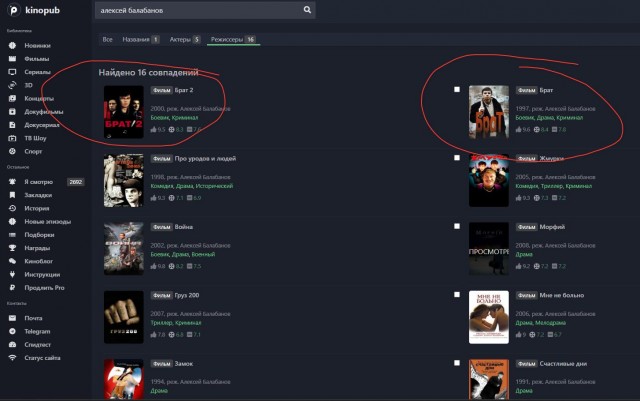Image resolution: width=640 pixels, height=401 pixels.
Task: Open the Морфий title link
Action: [552, 227]
